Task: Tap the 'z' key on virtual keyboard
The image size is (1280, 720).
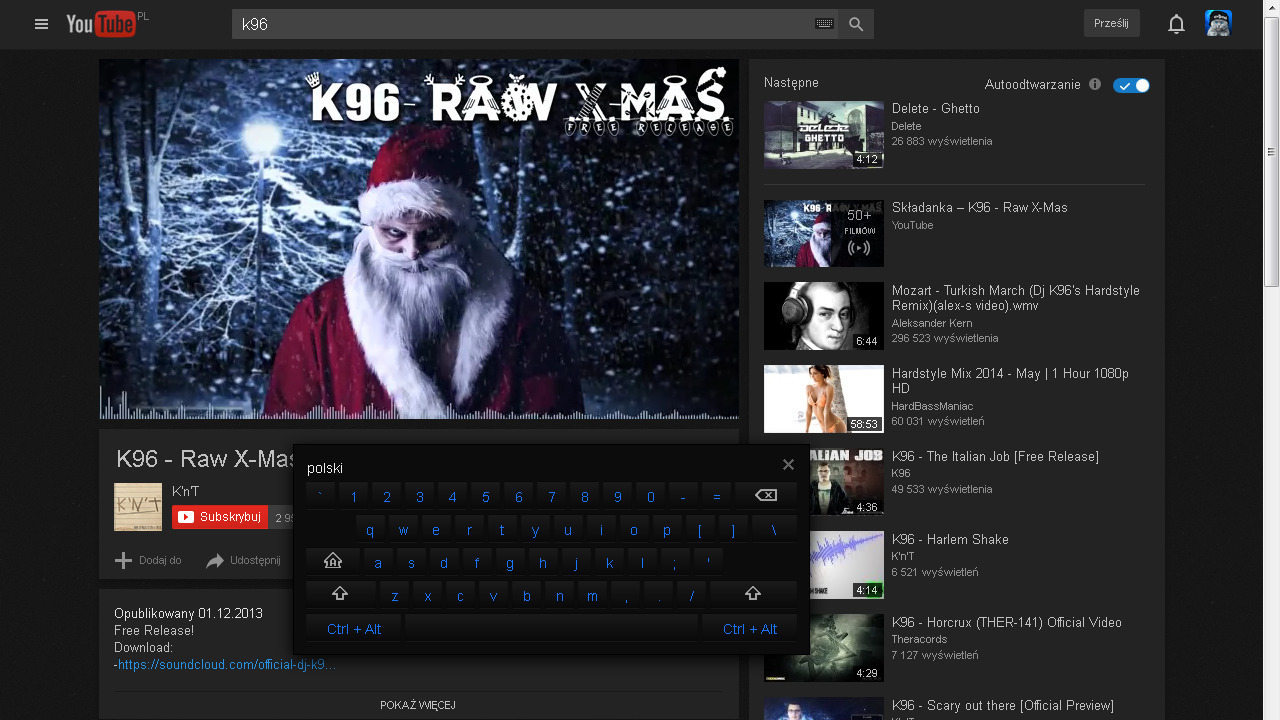Action: pyautogui.click(x=395, y=595)
